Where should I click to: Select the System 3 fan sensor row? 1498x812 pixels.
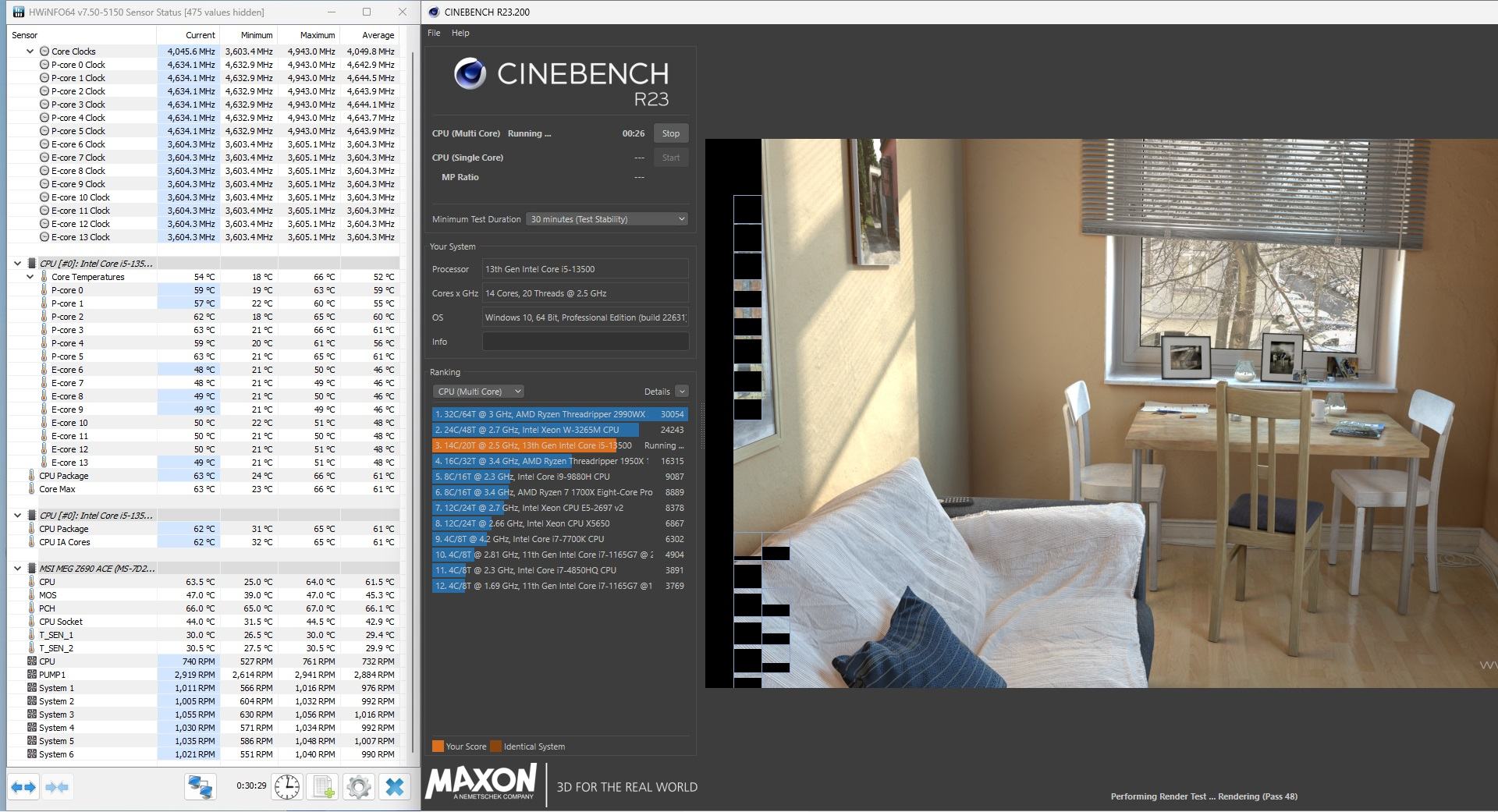[204, 714]
